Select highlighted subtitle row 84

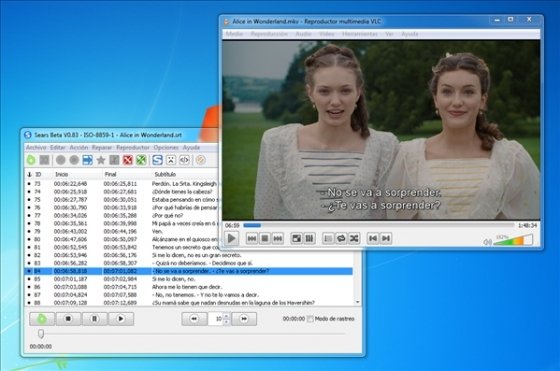click(x=189, y=271)
